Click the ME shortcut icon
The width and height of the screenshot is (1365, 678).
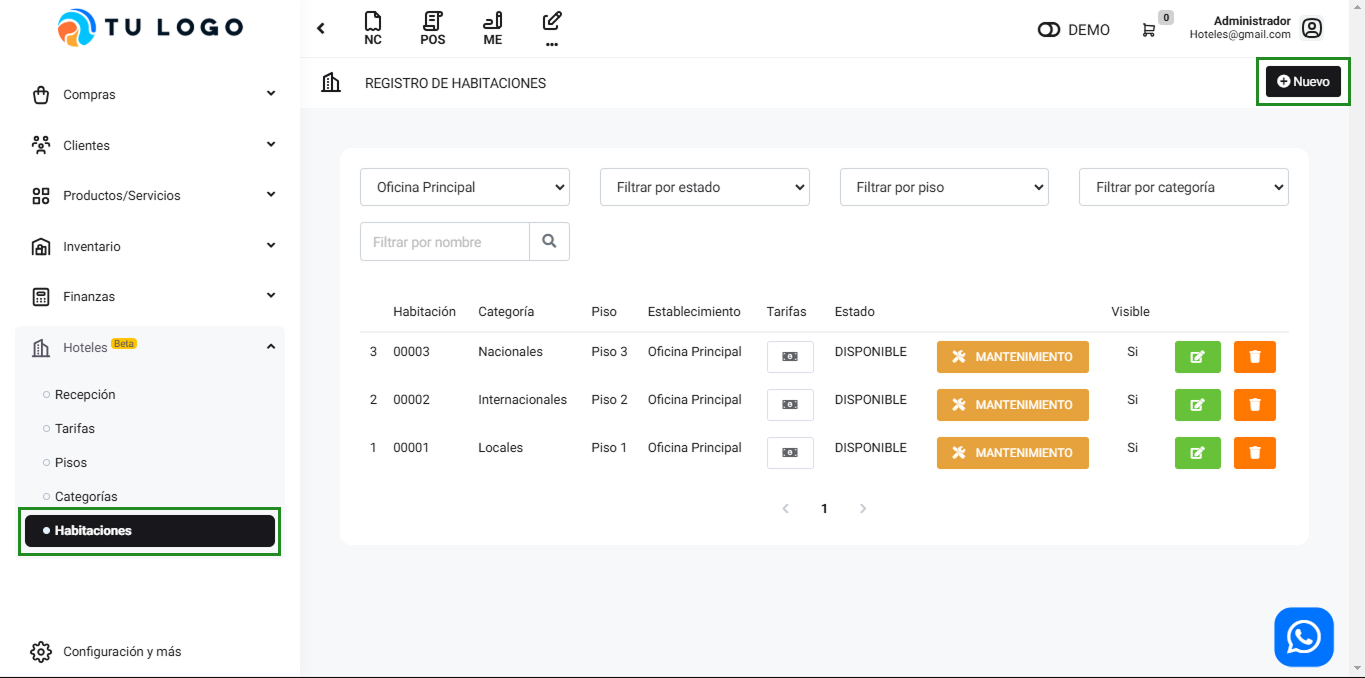(x=493, y=28)
